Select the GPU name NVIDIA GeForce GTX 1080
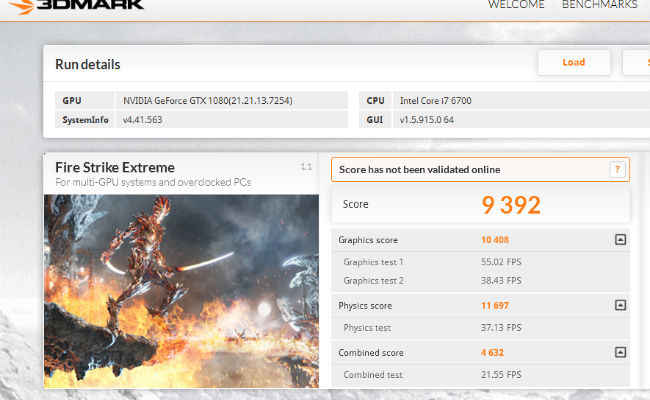The height and width of the screenshot is (400, 650). pyautogui.click(x=208, y=101)
